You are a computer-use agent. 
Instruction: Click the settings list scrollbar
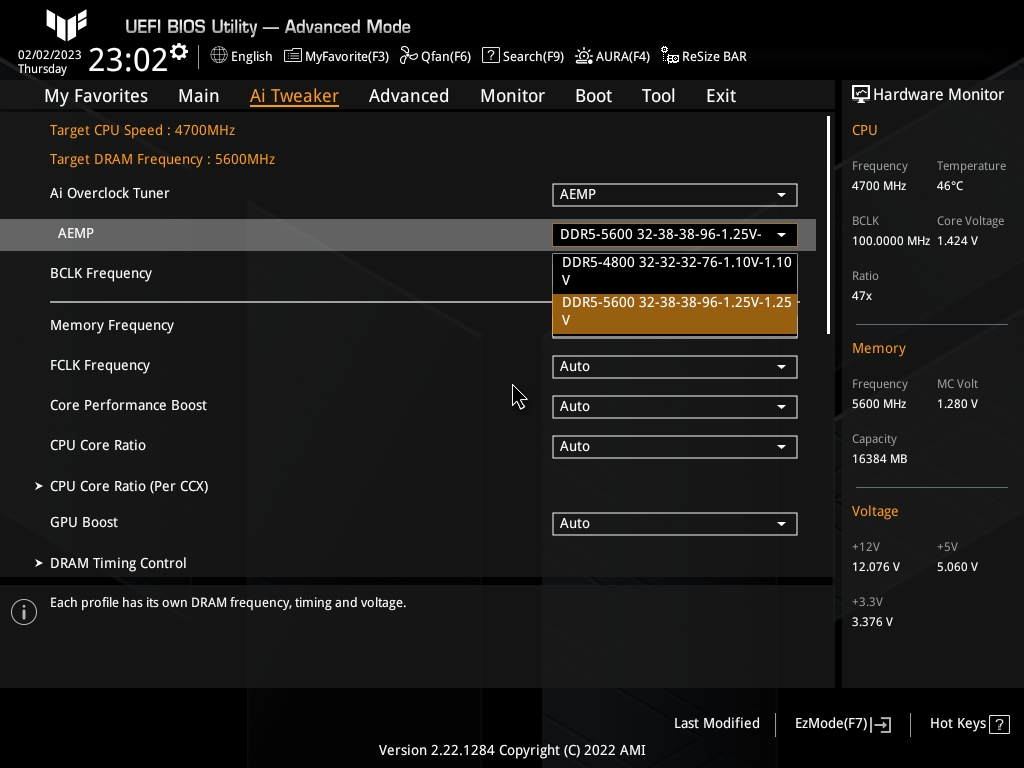(828, 225)
